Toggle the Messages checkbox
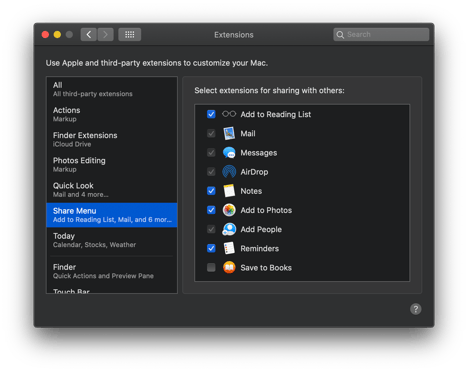This screenshot has width=468, height=372. (211, 153)
